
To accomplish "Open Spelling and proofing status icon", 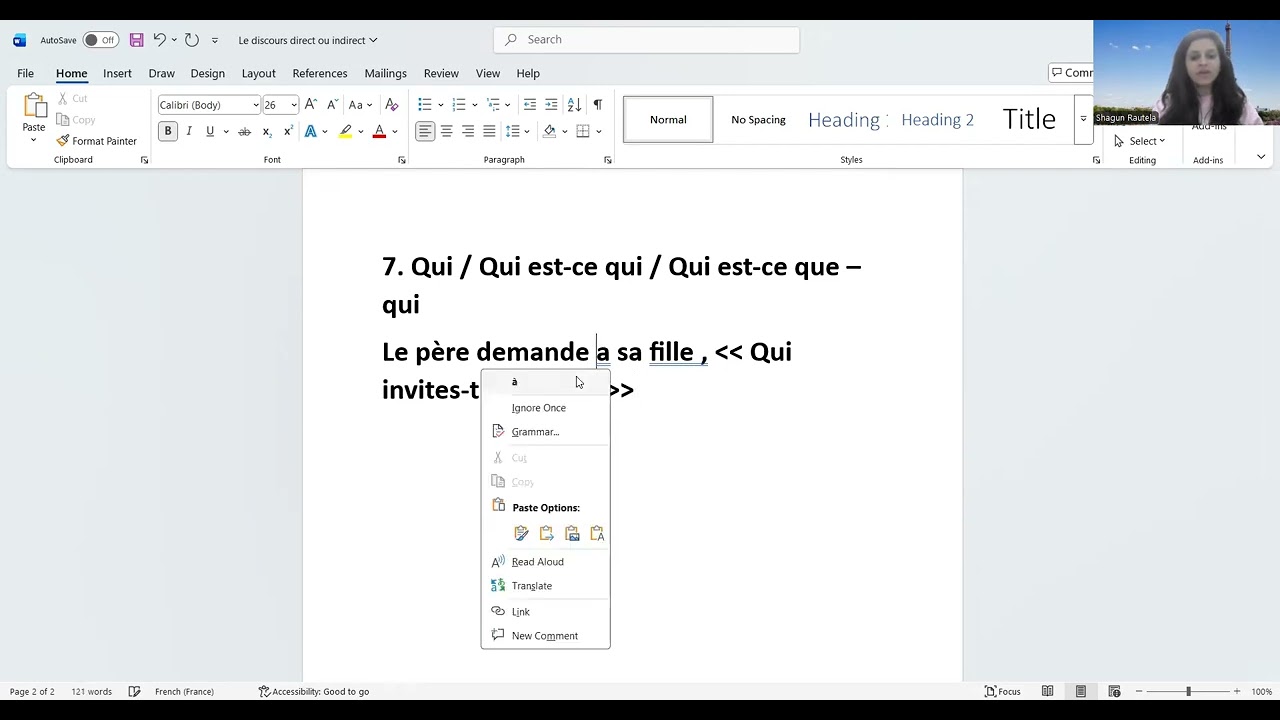I will coord(134,691).
